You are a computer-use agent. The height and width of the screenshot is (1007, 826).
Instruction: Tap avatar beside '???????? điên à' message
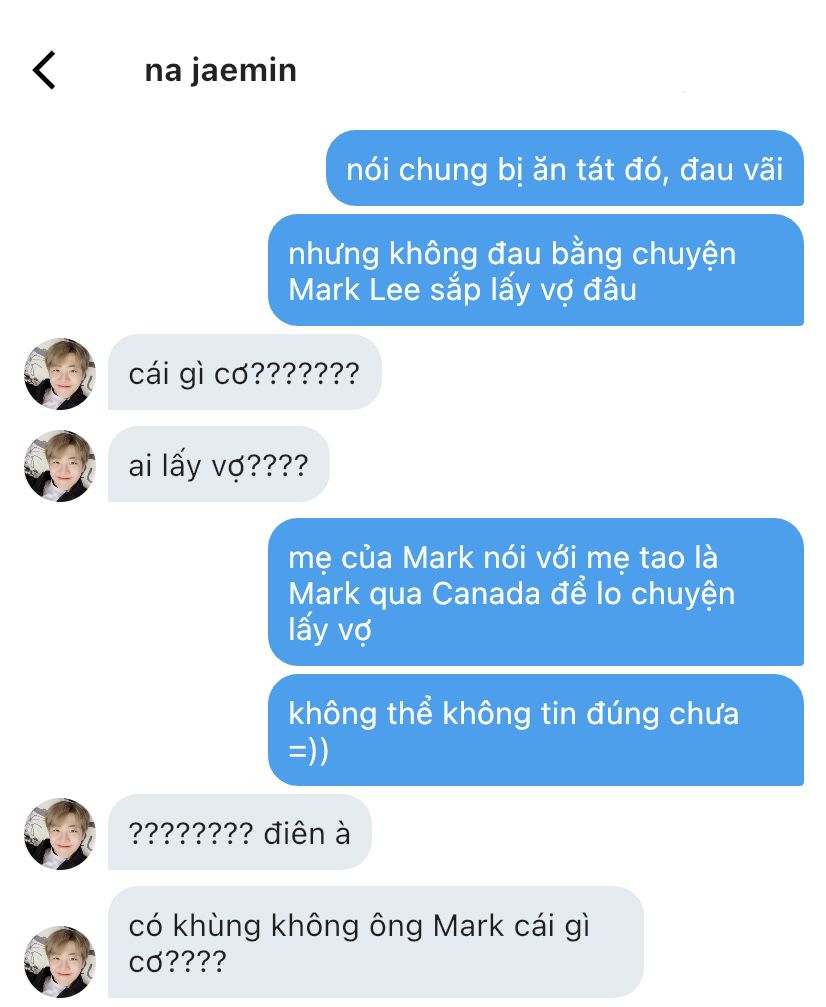tap(60, 834)
